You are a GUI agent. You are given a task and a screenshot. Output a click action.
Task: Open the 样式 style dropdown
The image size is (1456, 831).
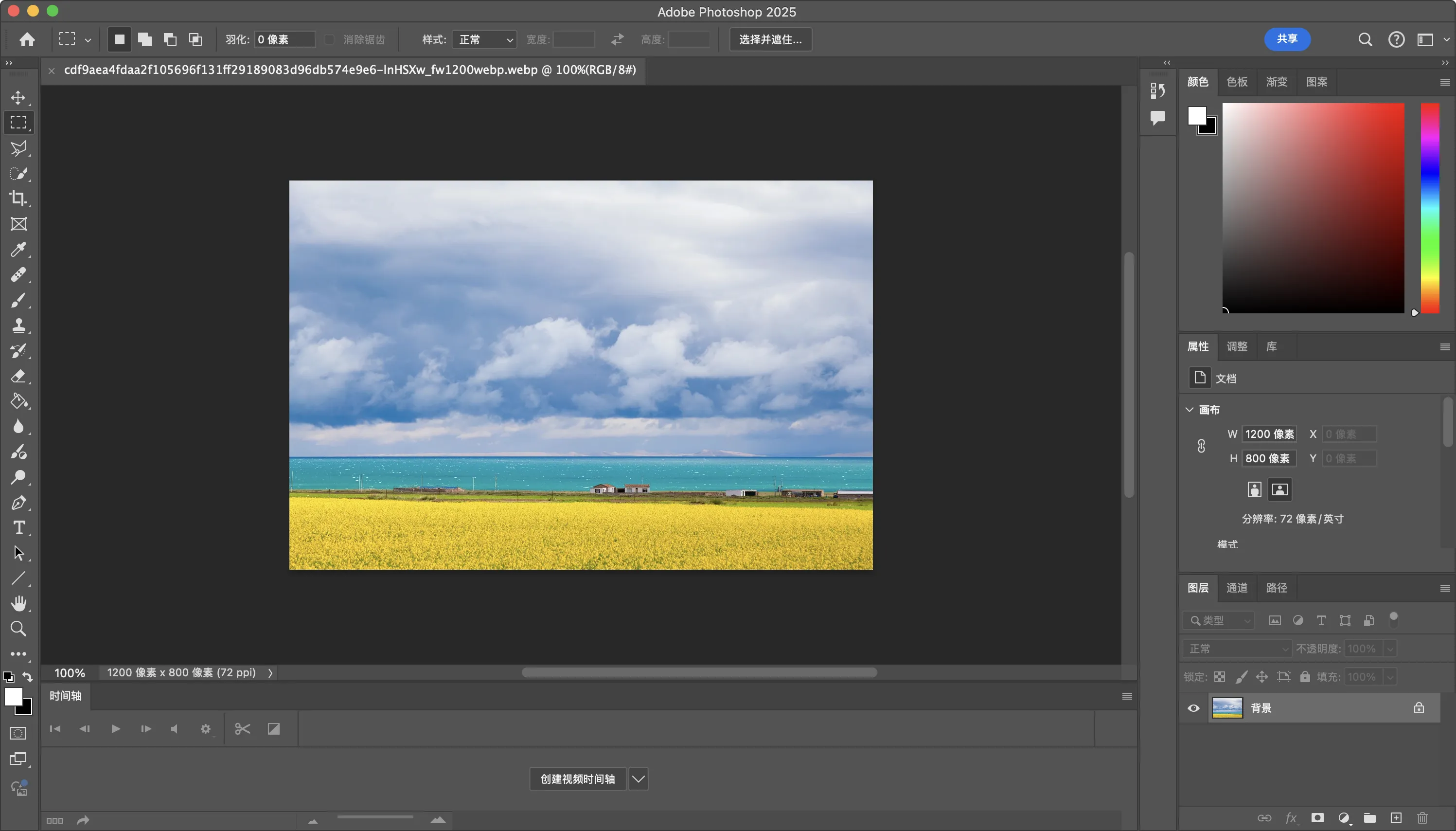pyautogui.click(x=484, y=39)
